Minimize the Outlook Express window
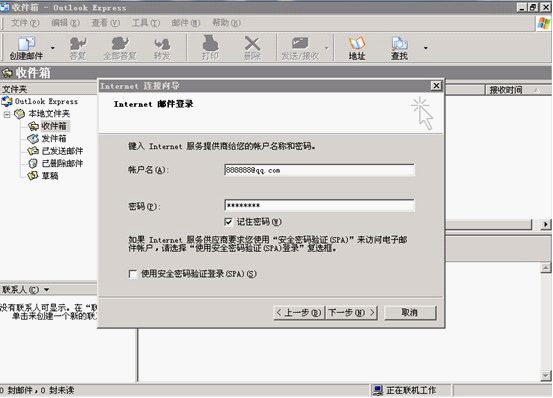 pos(522,7)
